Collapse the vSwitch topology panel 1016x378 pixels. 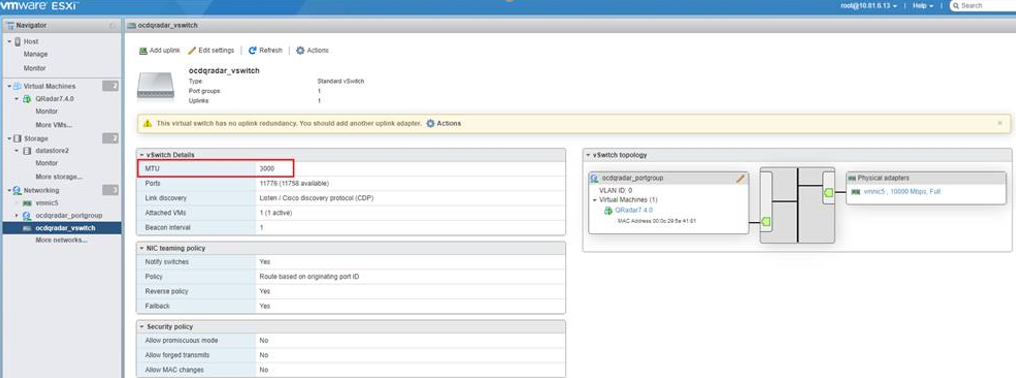588,156
